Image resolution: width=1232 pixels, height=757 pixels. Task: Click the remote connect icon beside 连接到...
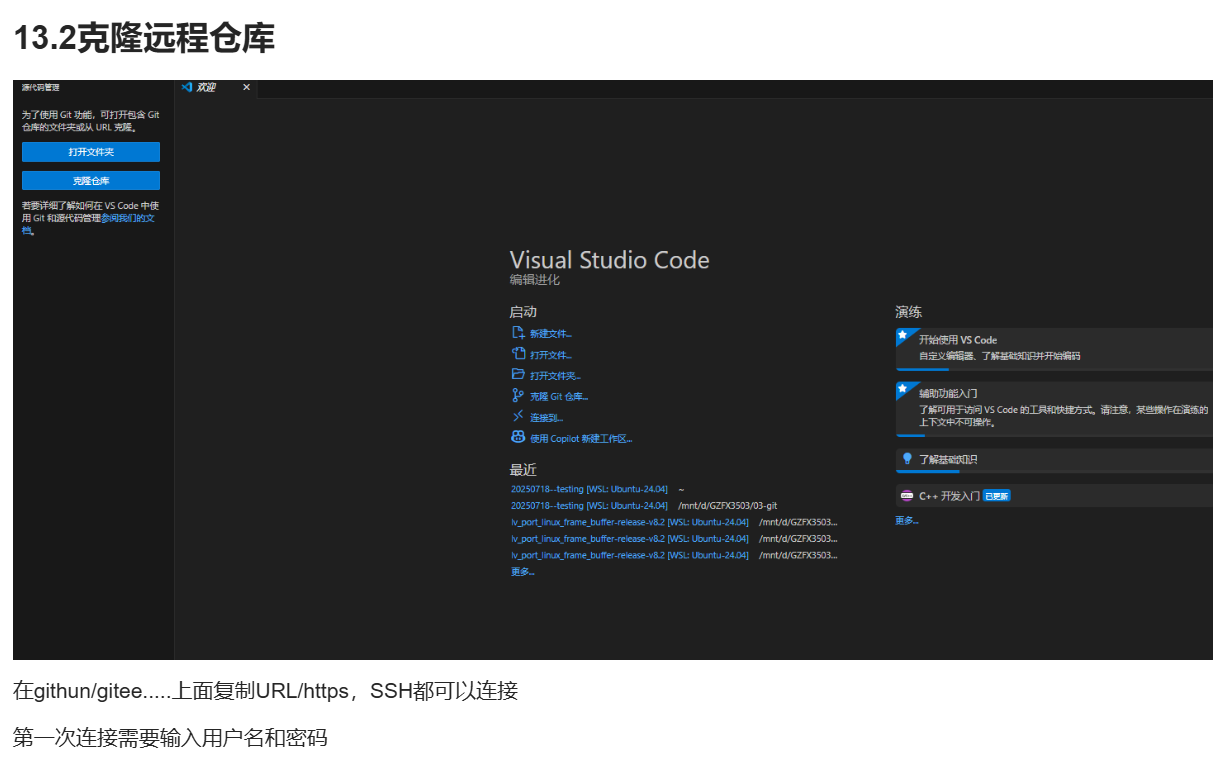[518, 417]
